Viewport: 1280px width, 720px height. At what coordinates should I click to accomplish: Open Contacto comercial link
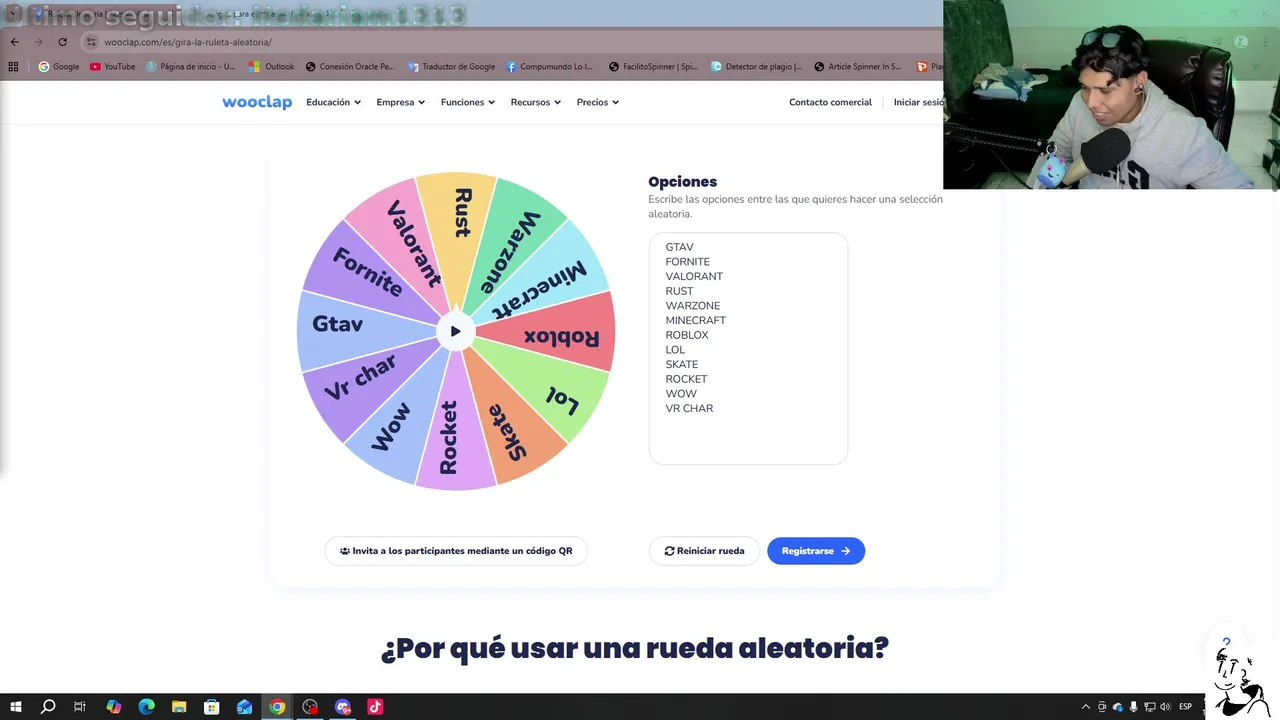[830, 102]
